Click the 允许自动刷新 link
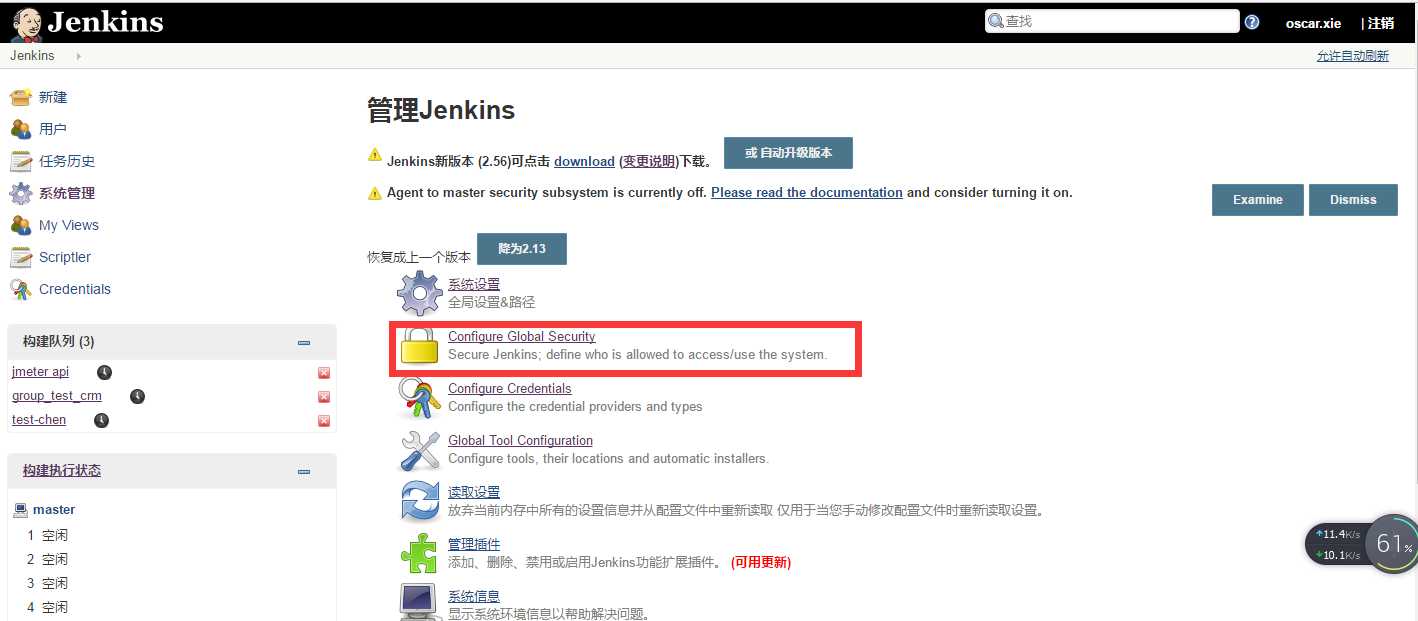 pyautogui.click(x=1353, y=56)
